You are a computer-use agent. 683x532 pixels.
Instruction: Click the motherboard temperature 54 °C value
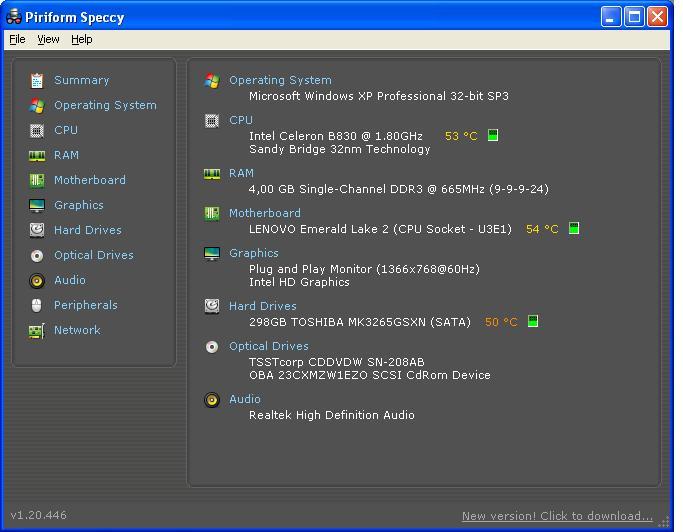[542, 229]
